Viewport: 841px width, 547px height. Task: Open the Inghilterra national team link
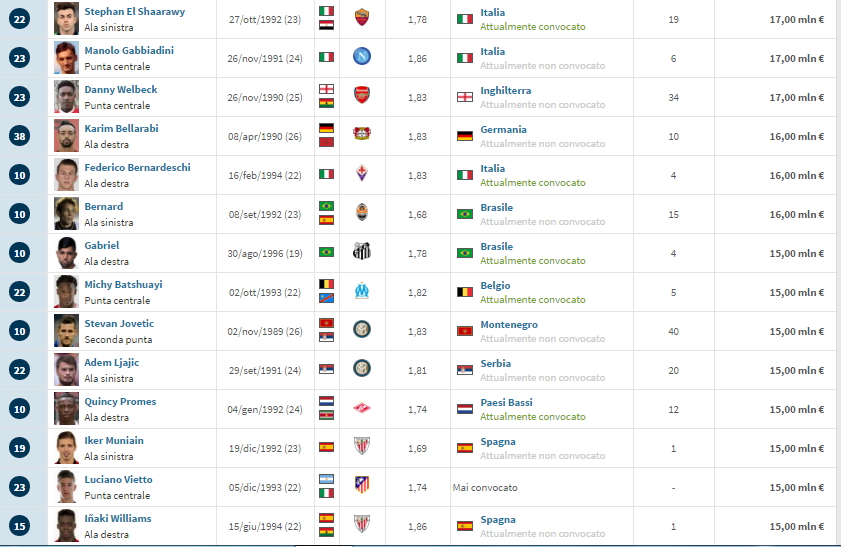(x=506, y=91)
